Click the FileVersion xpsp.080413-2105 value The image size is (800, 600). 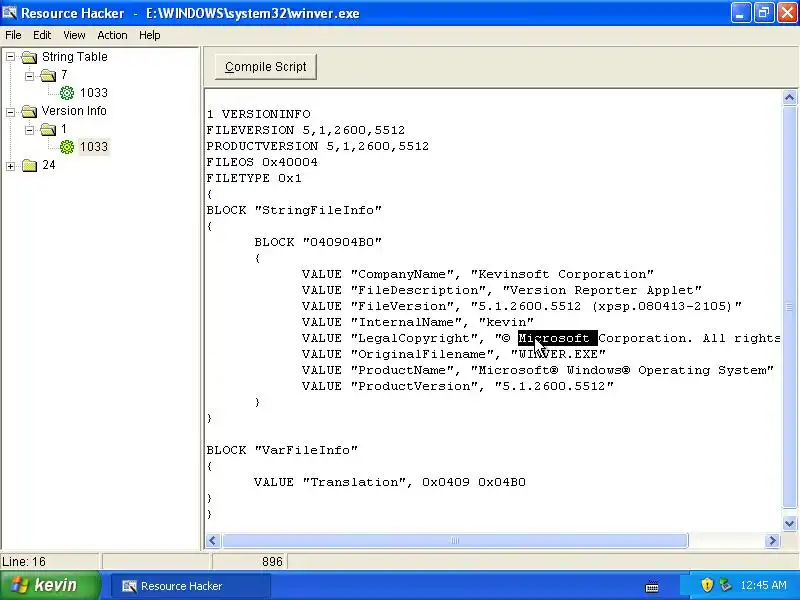(x=606, y=306)
